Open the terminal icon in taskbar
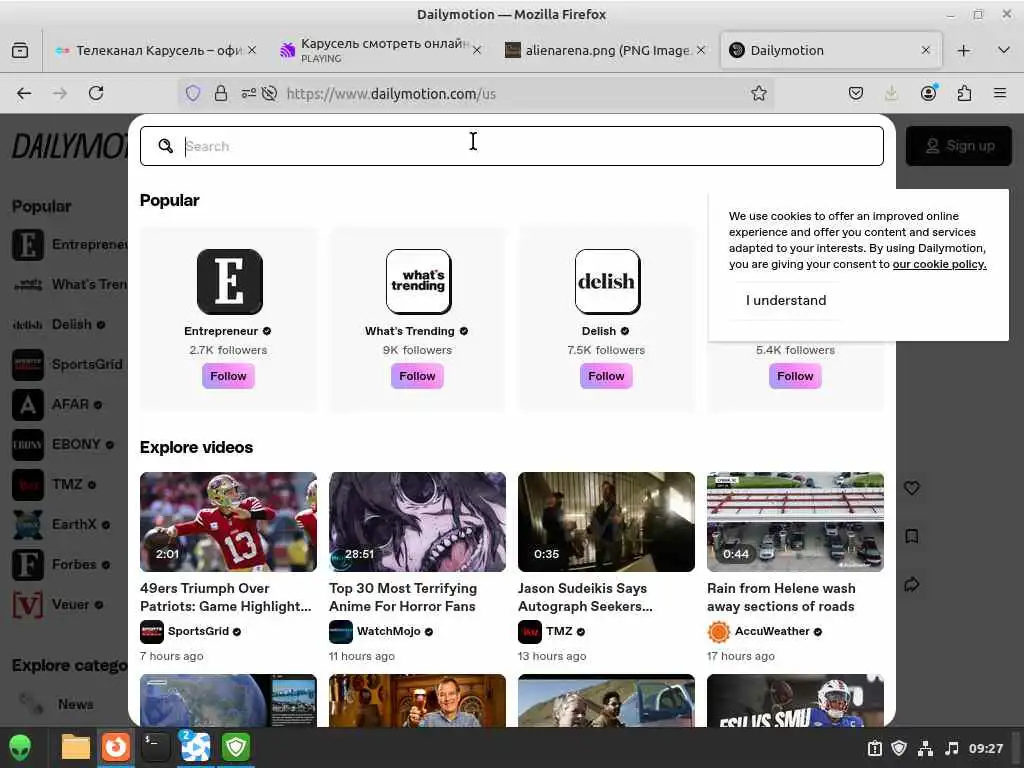Viewport: 1024px width, 768px height. [155, 748]
